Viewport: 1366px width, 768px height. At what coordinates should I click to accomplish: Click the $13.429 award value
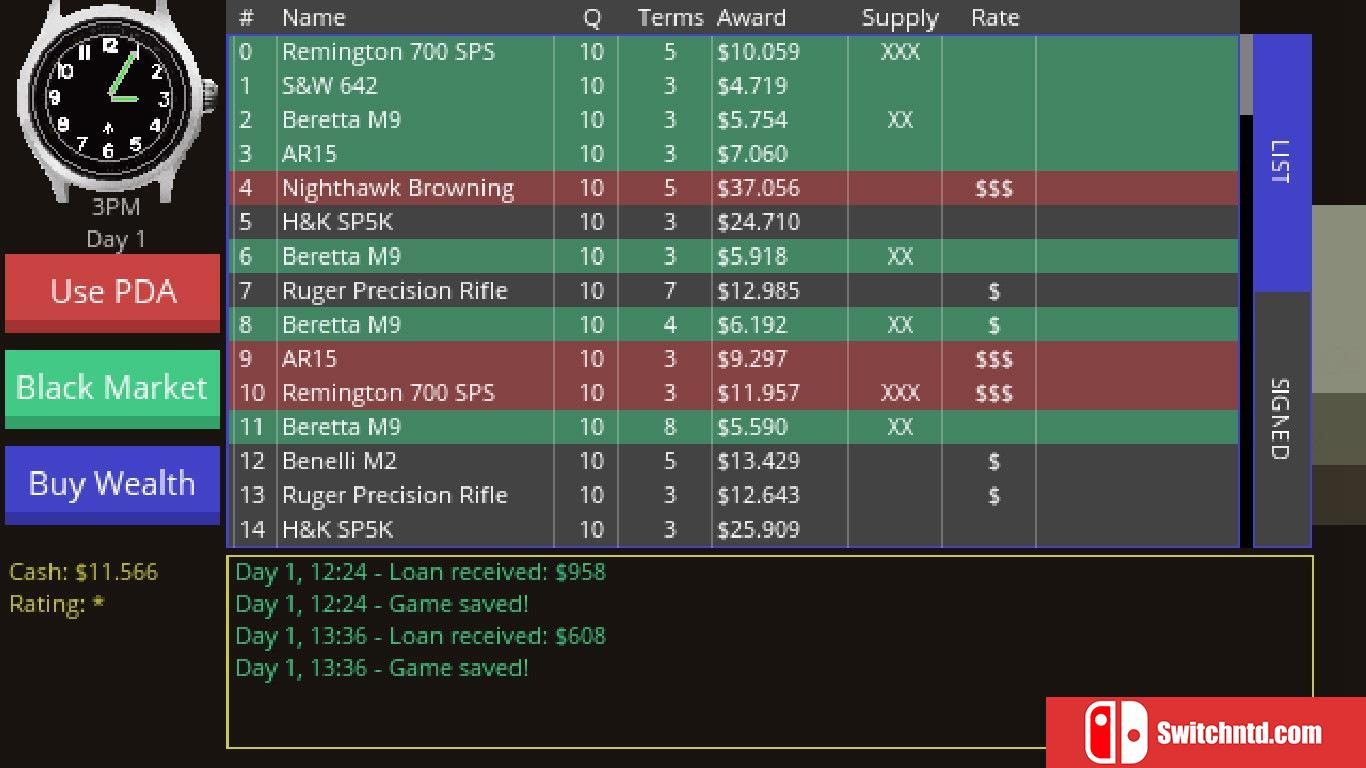(x=758, y=460)
